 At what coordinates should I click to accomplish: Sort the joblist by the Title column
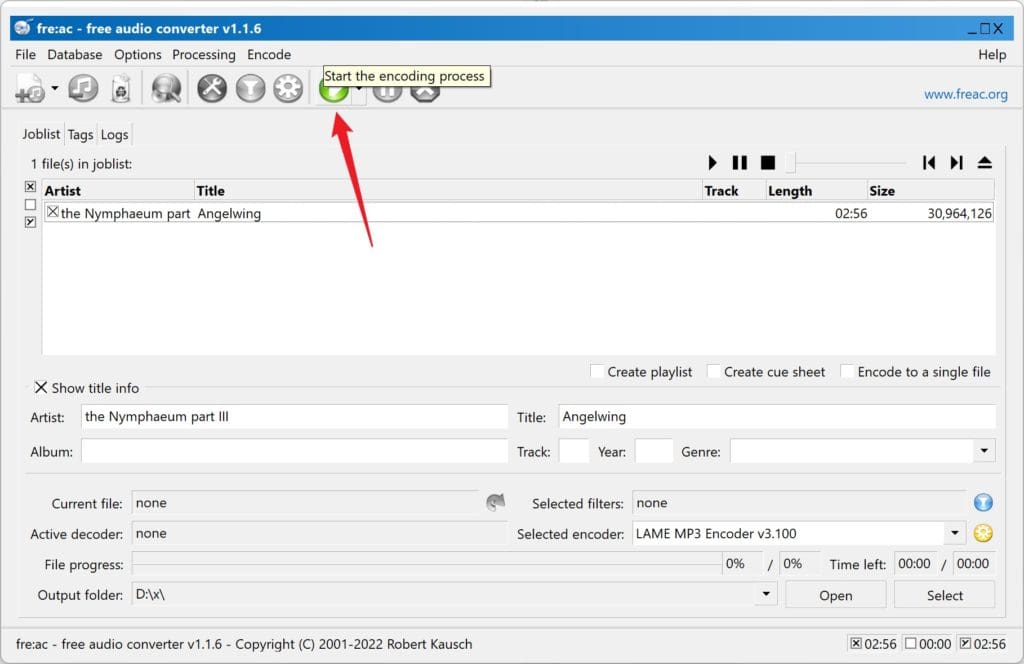click(448, 191)
